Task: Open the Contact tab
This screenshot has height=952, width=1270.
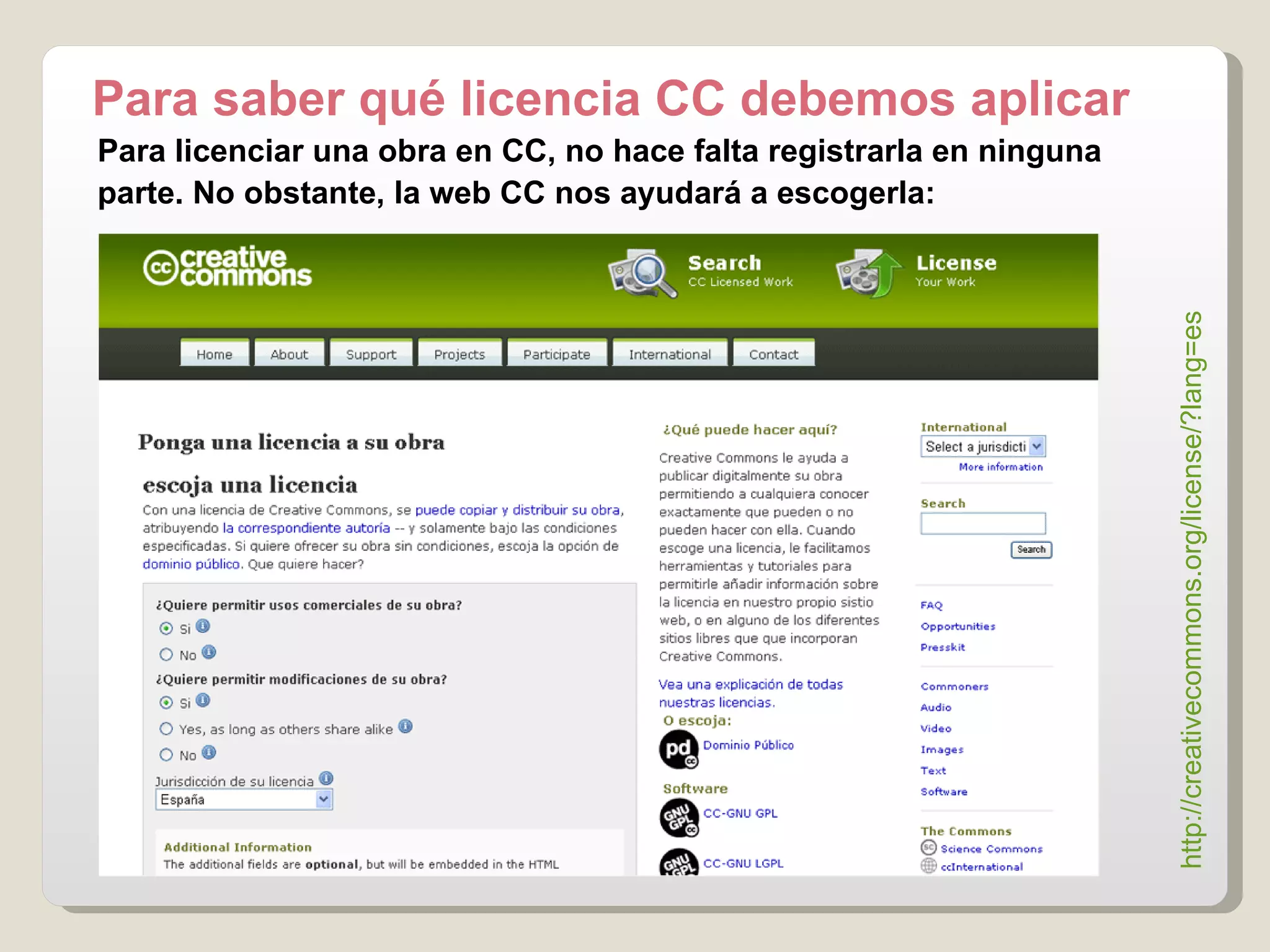Action: (773, 353)
